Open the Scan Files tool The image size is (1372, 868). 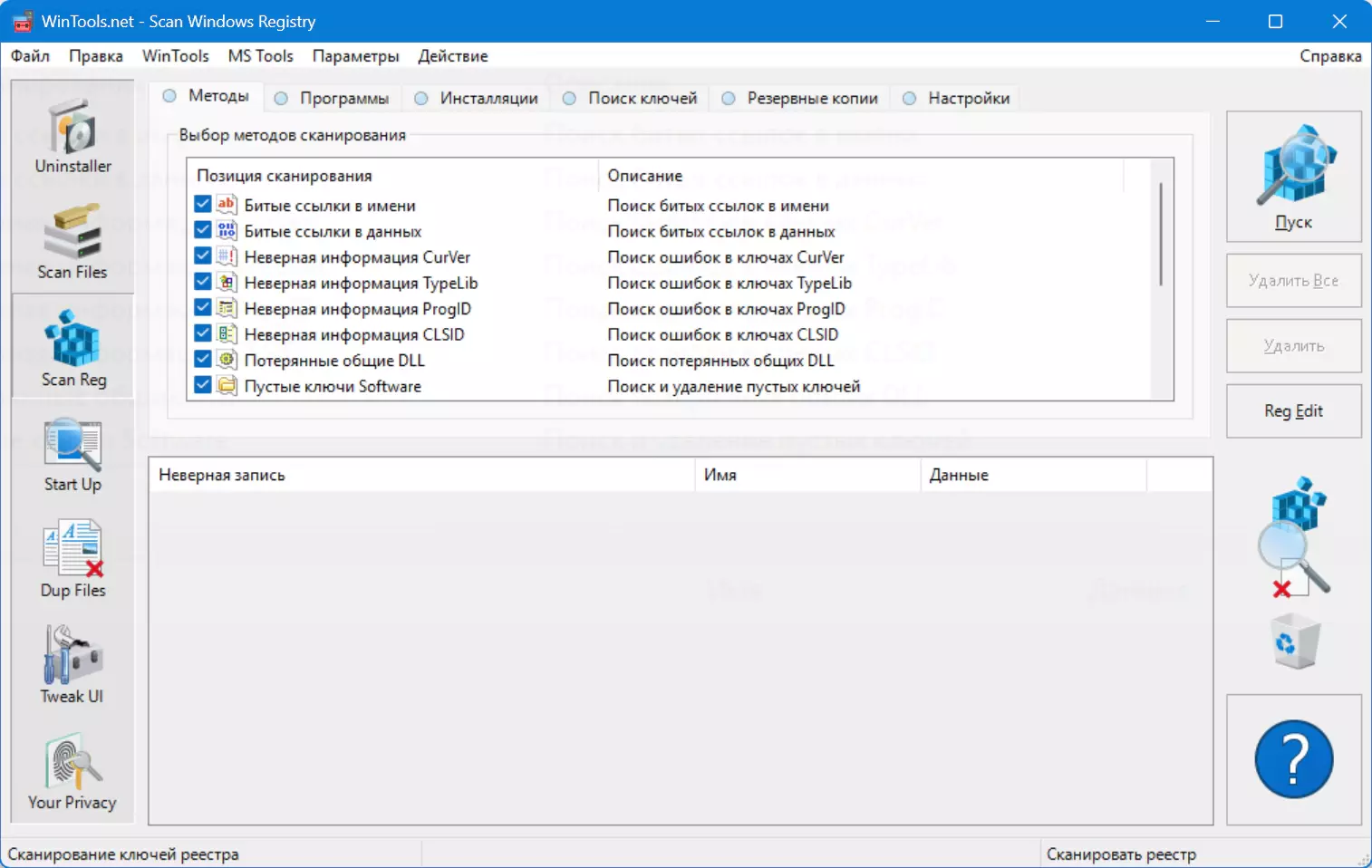click(x=72, y=242)
